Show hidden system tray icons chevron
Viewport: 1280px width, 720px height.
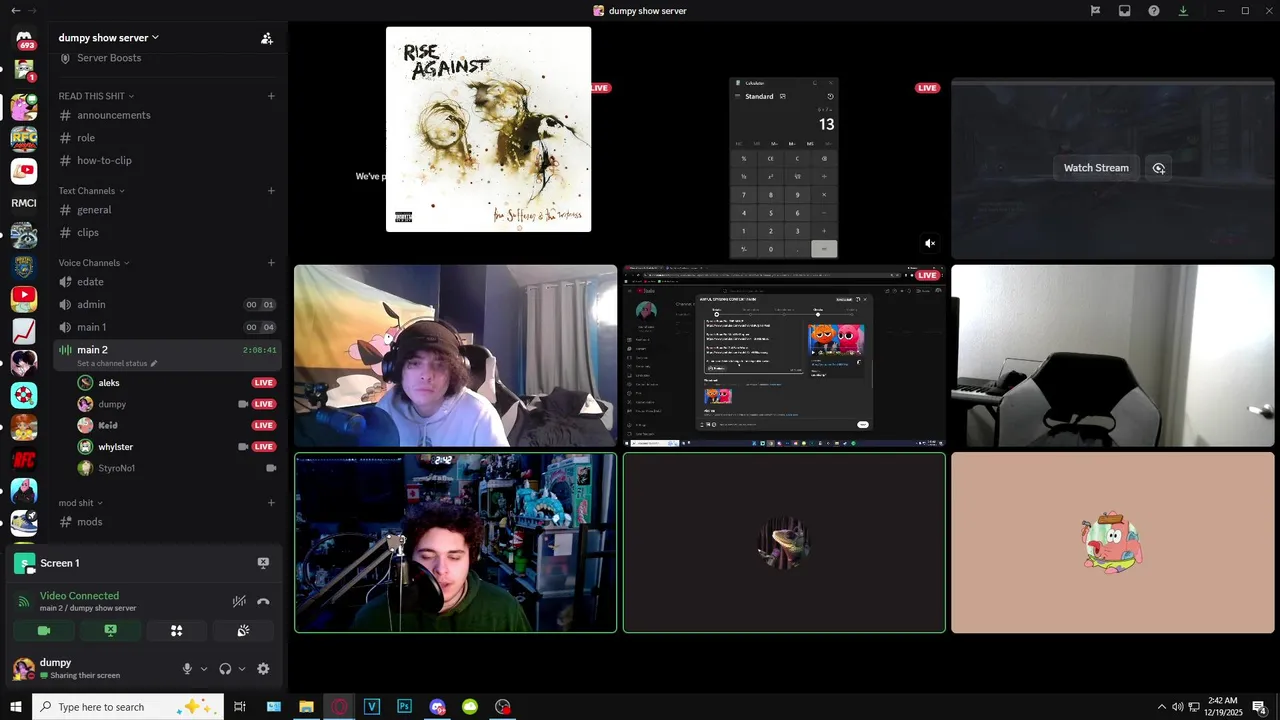1161,707
